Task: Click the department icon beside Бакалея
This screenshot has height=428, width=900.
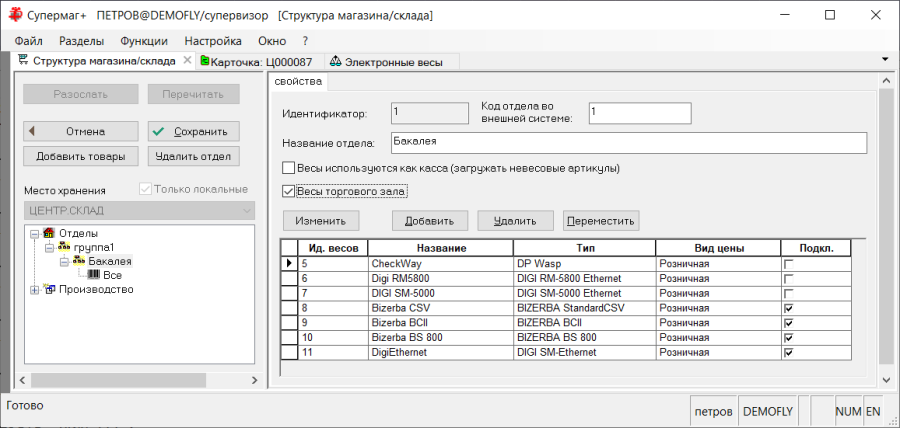Action: (79, 261)
